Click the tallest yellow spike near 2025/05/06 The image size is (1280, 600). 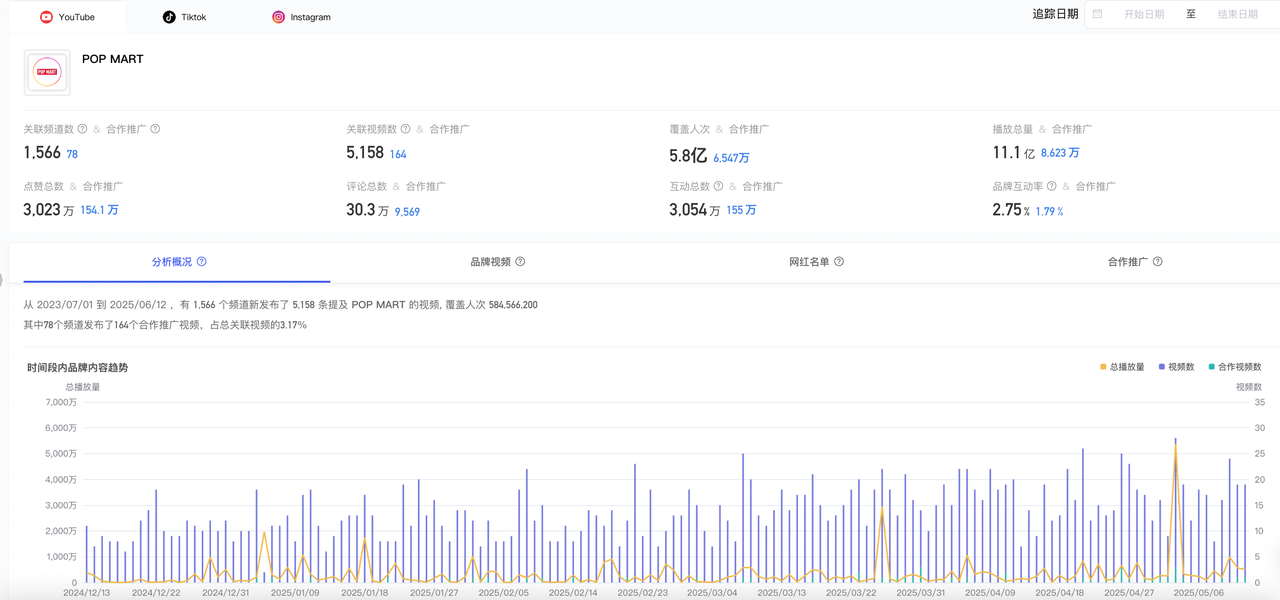point(1175,448)
